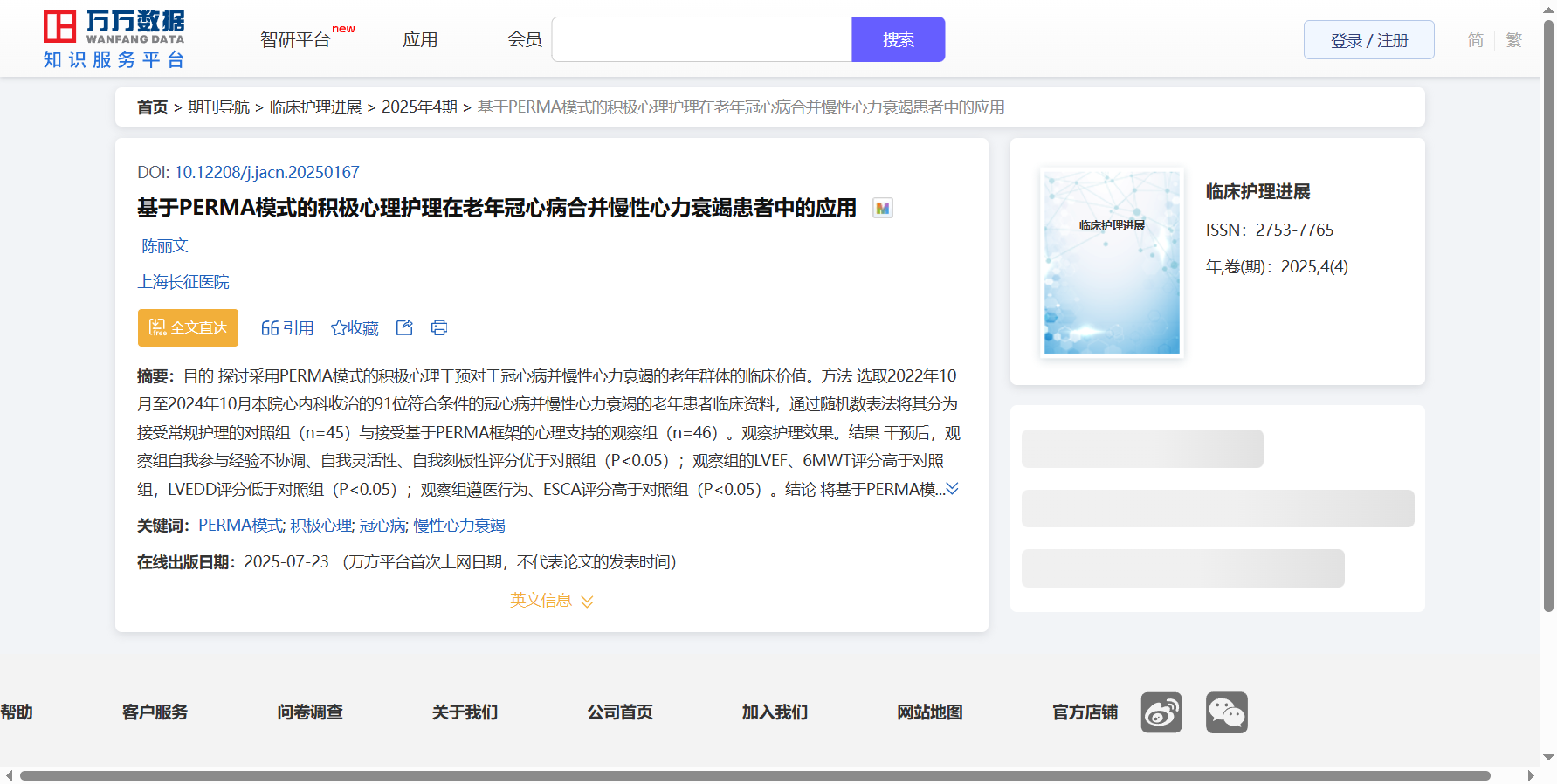Open footer link 官方店铺

(1085, 712)
